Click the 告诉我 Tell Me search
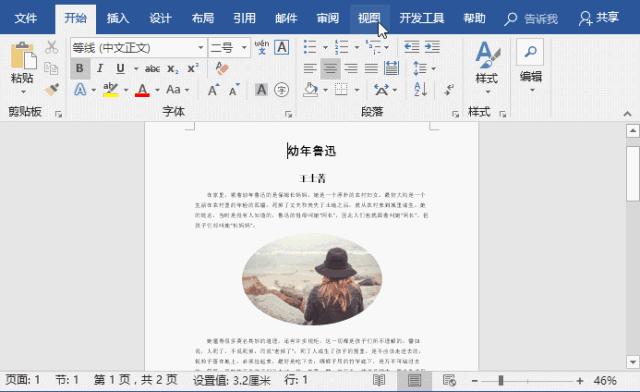 coord(532,19)
